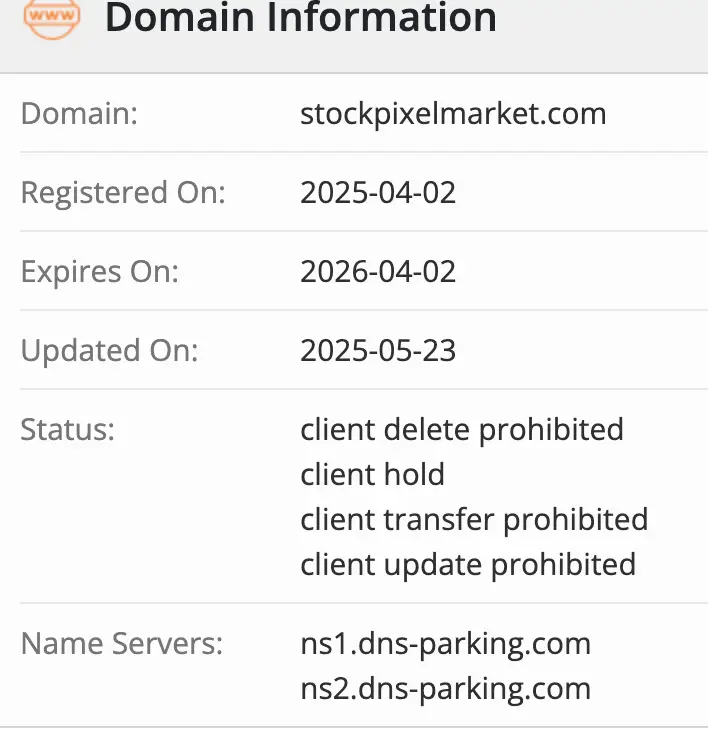Select the expiry date 2026-04-02
The image size is (708, 732).
click(378, 271)
